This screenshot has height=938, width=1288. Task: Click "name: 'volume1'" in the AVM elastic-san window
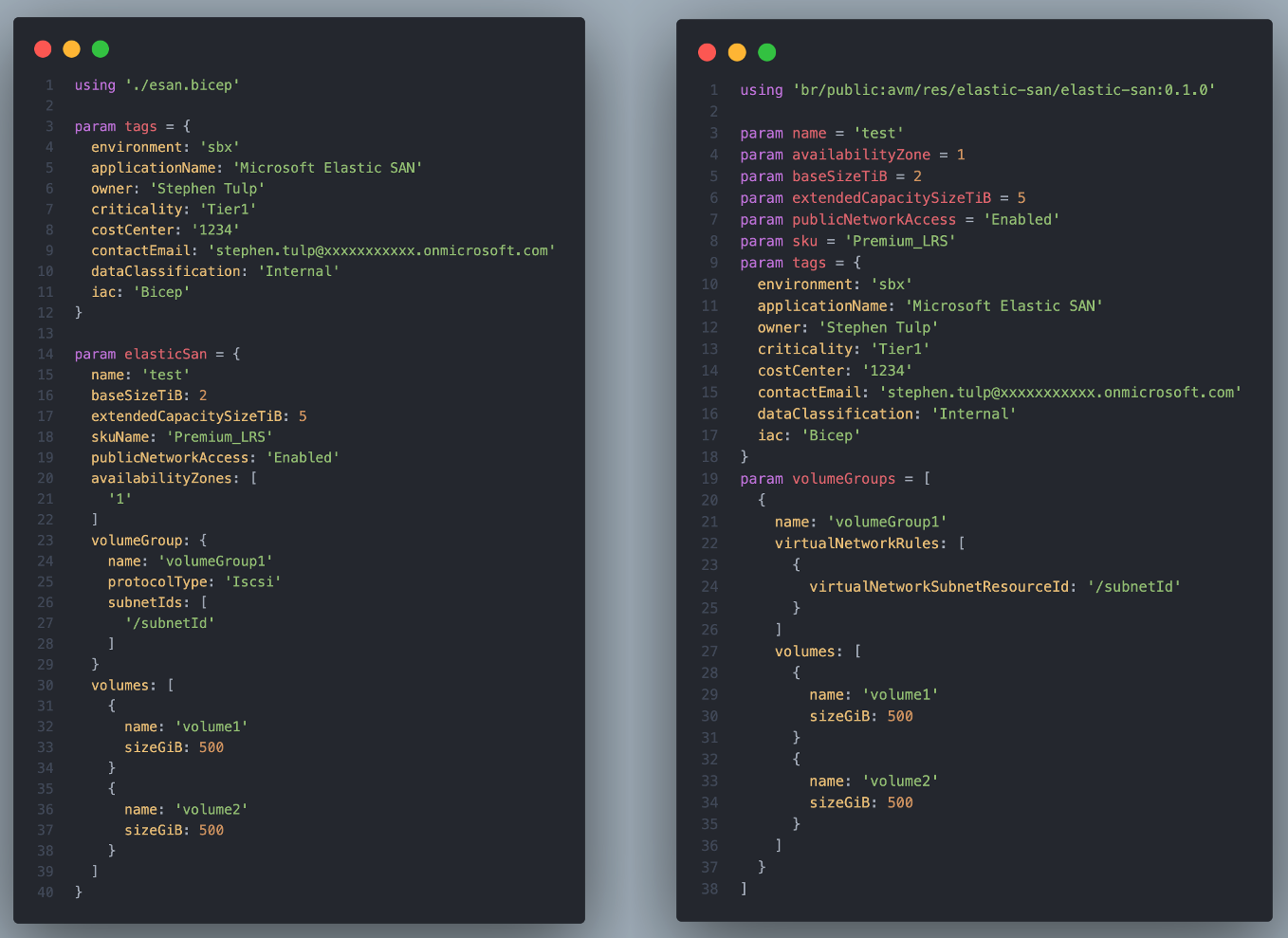[874, 695]
